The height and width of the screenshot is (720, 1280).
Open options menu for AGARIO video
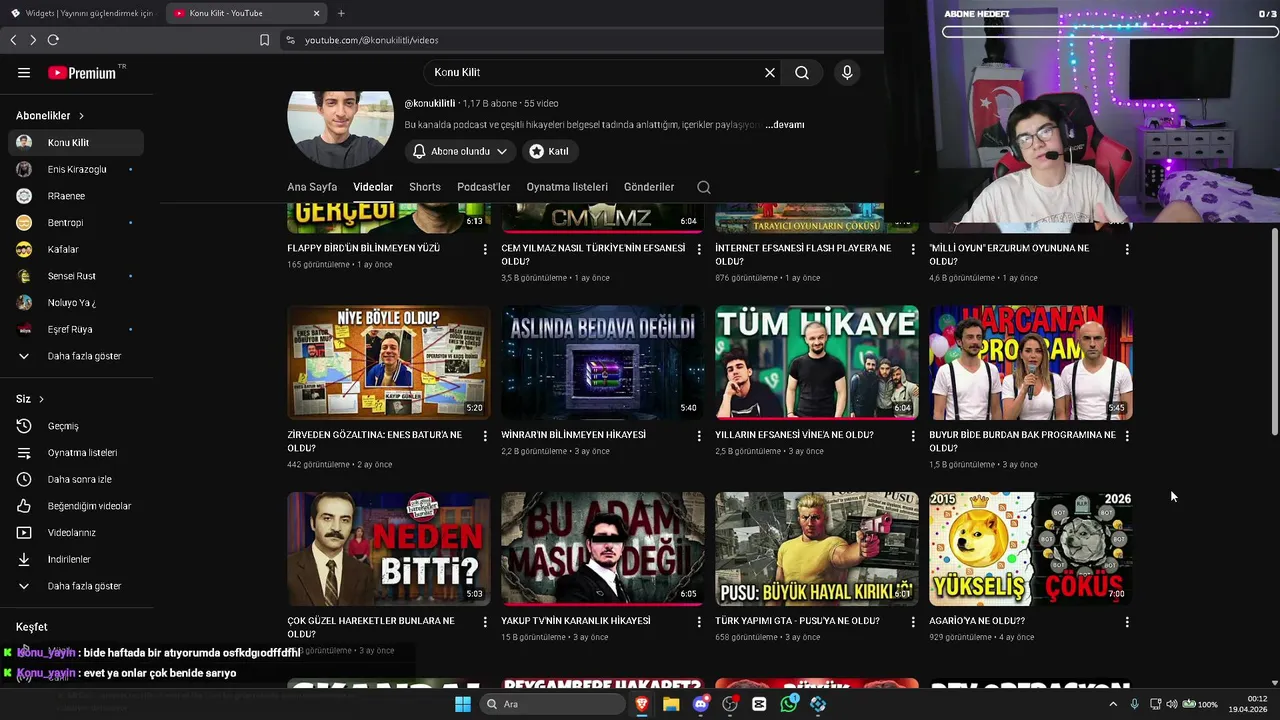coord(1127,622)
